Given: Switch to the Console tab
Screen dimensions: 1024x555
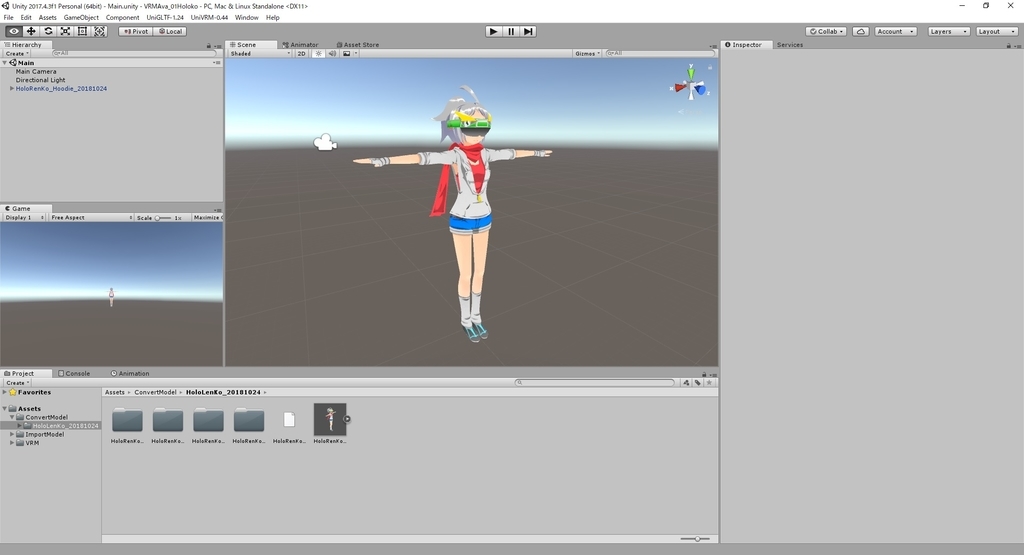Looking at the screenshot, I should click(74, 373).
